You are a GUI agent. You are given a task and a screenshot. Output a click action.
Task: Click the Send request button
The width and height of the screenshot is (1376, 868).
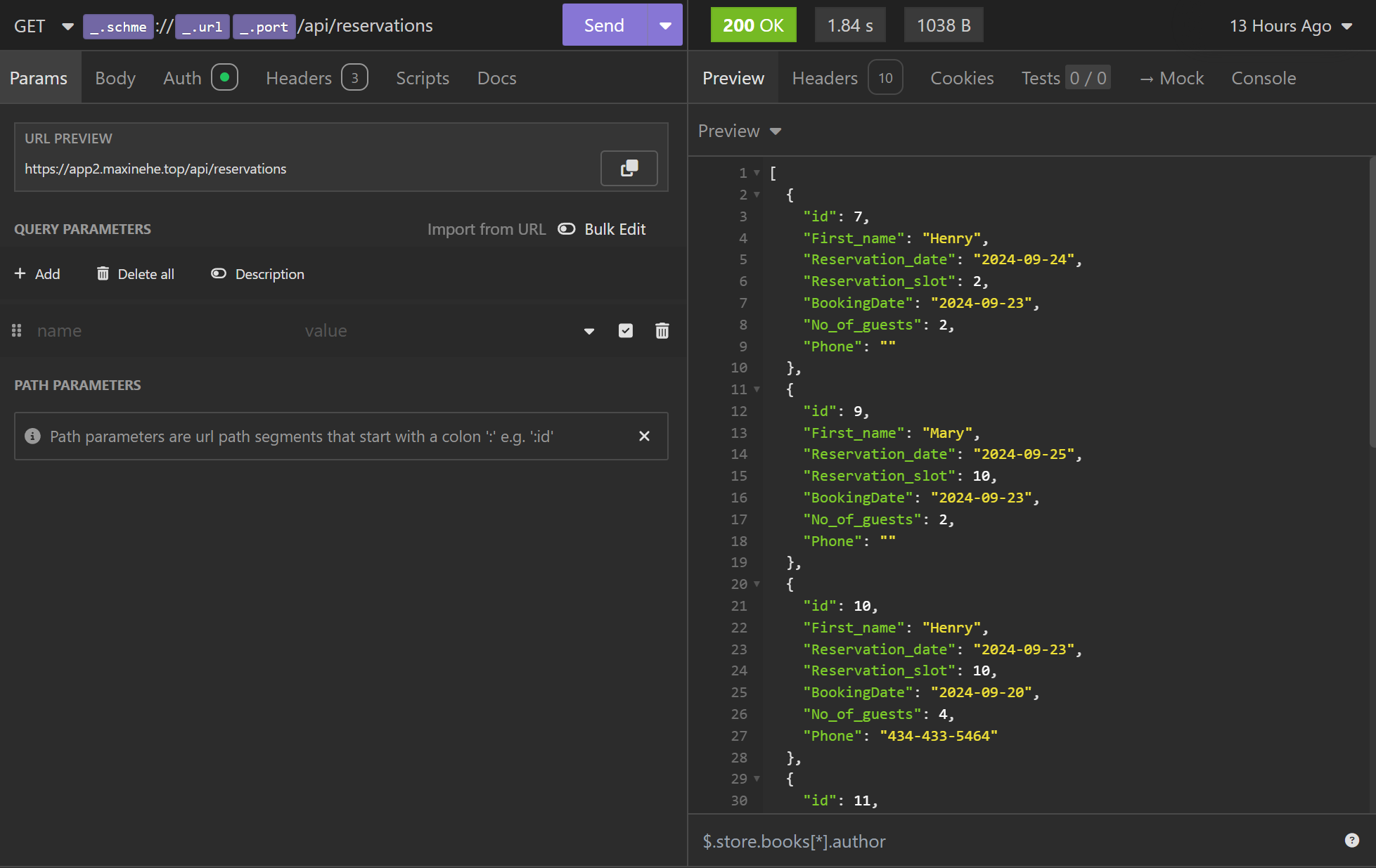tap(604, 25)
